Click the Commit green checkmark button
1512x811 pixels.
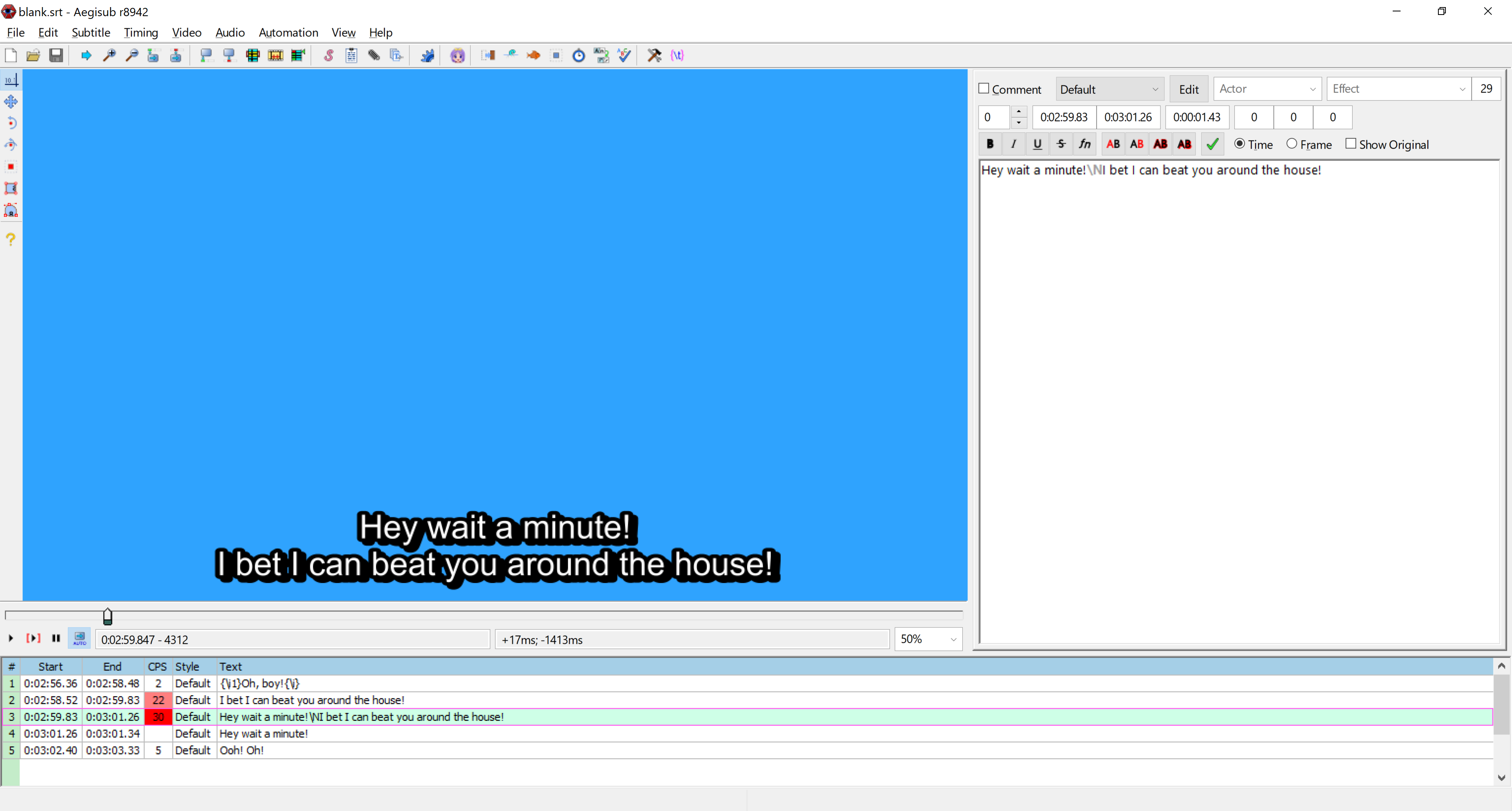[1213, 144]
